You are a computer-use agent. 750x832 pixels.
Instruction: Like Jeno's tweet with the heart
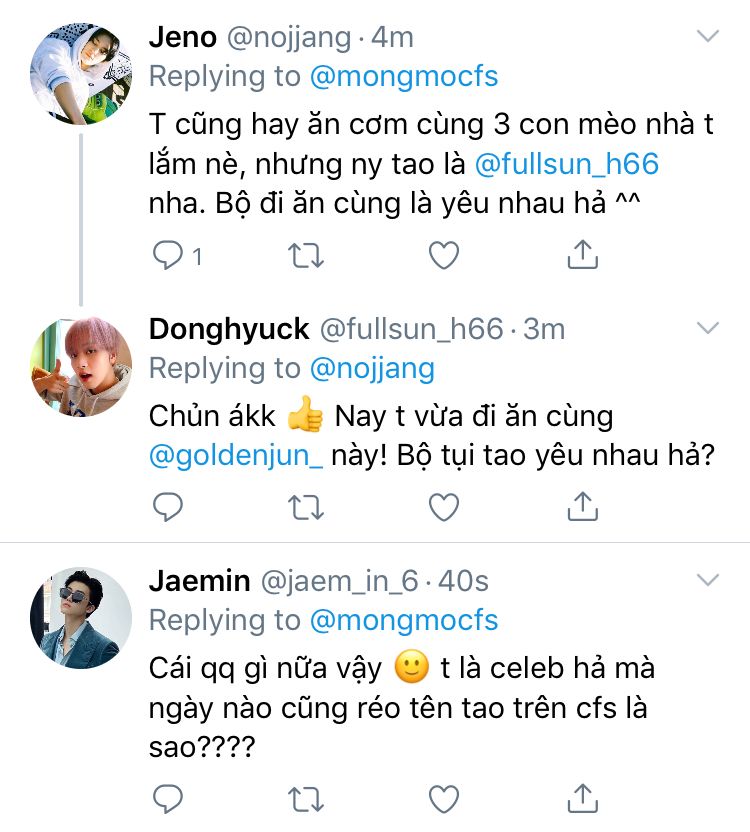(443, 257)
